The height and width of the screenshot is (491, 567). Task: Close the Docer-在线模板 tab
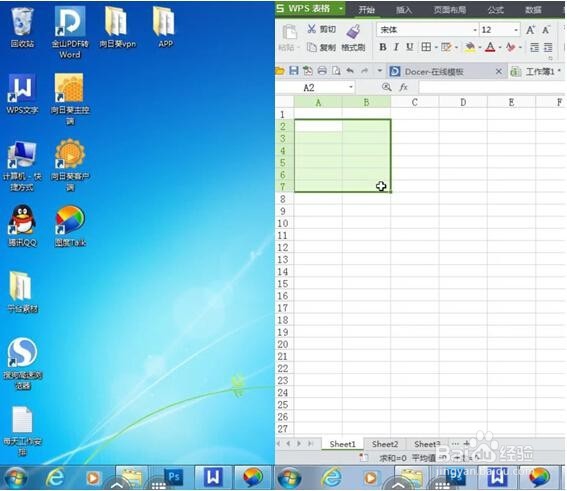(x=499, y=71)
